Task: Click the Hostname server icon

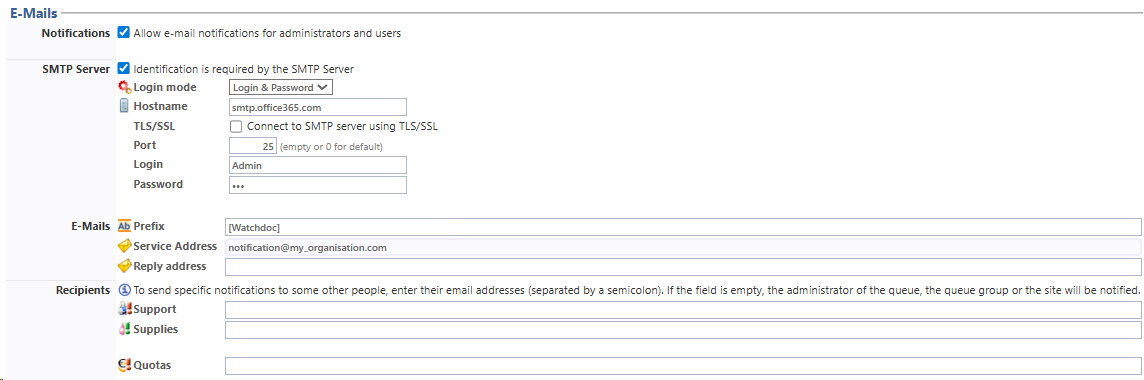Action: point(124,106)
